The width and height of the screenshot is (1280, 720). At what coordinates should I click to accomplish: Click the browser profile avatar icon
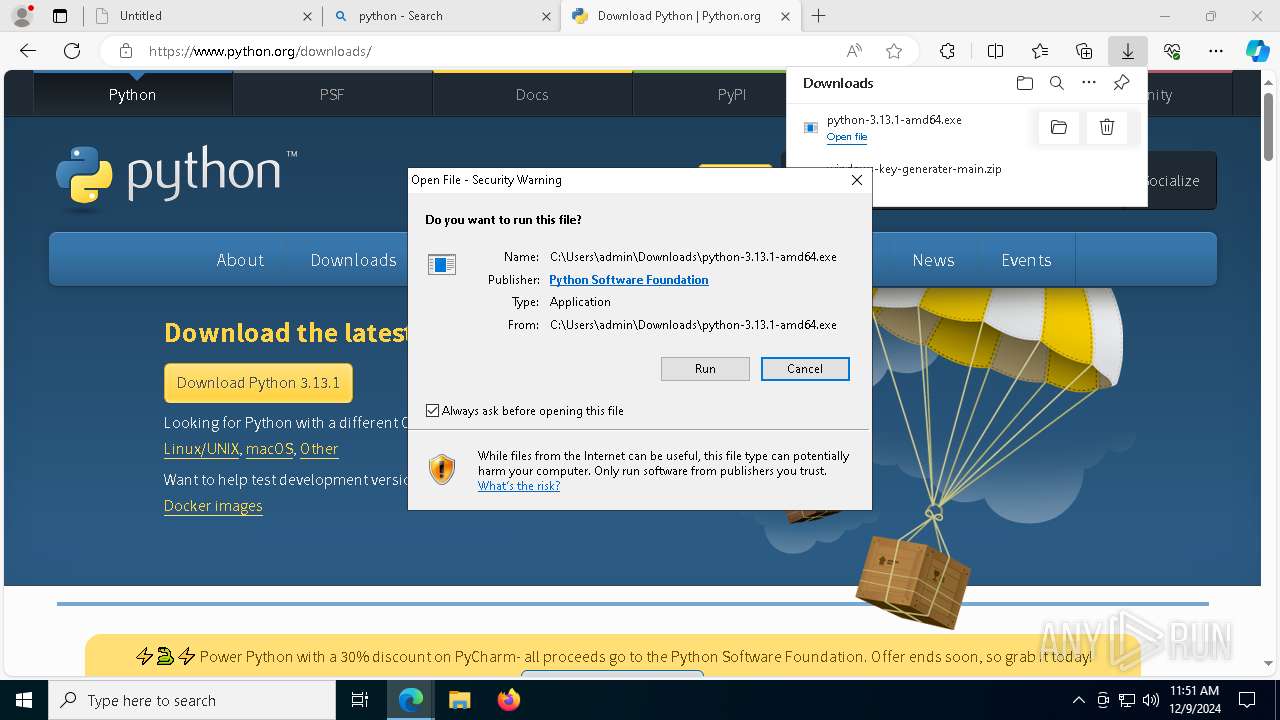[x=21, y=15]
